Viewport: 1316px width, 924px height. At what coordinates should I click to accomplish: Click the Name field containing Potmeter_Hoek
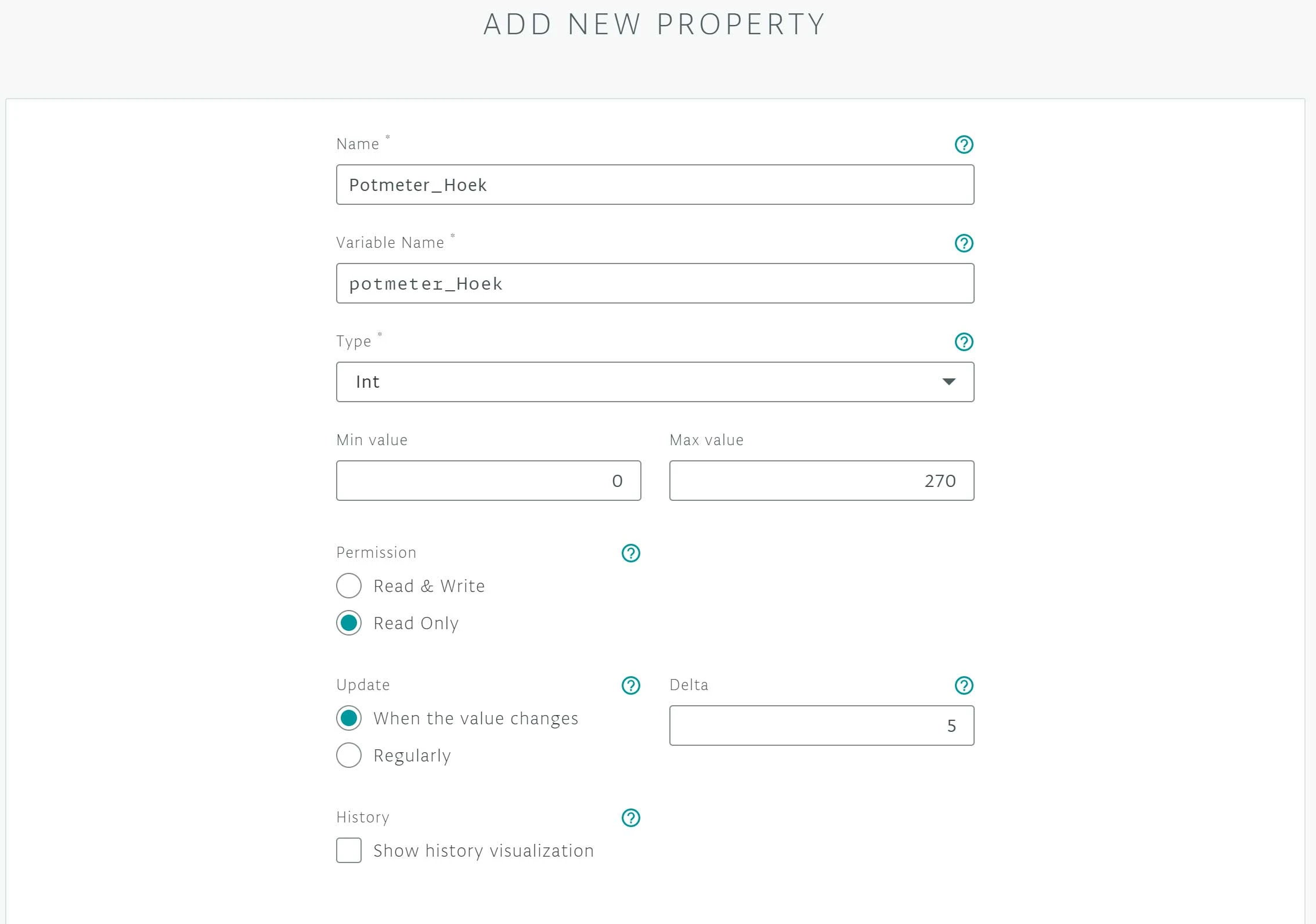[655, 185]
